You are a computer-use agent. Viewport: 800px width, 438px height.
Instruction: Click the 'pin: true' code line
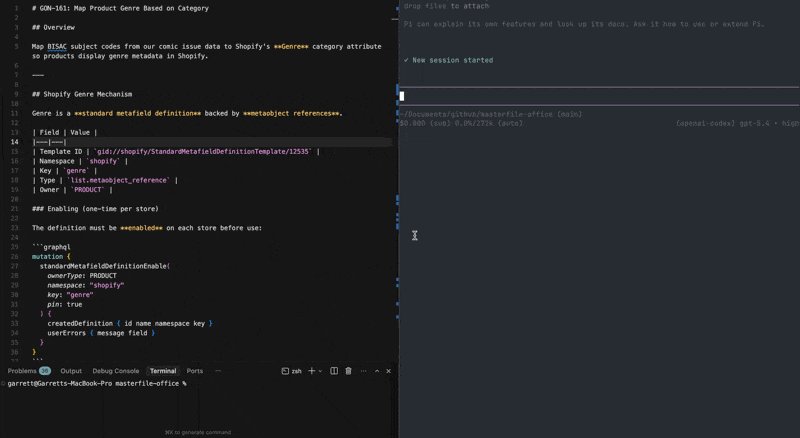65,305
